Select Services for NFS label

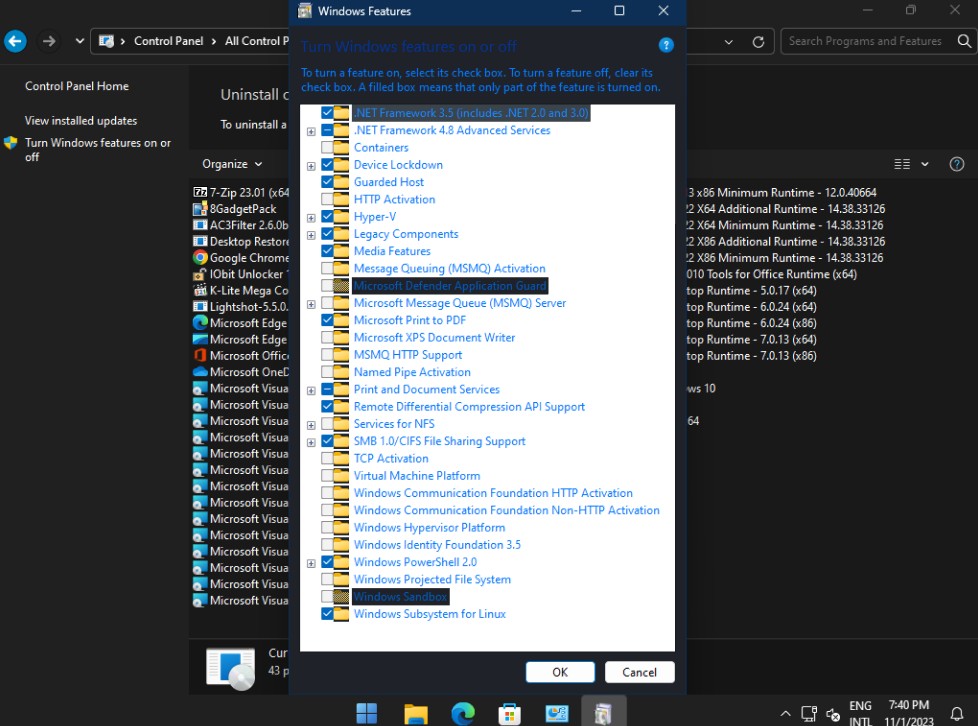point(394,424)
